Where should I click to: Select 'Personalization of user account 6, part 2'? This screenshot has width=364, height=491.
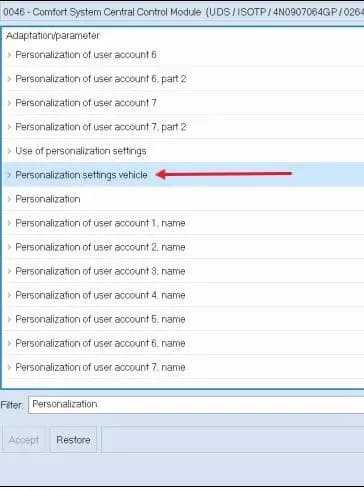pos(101,79)
